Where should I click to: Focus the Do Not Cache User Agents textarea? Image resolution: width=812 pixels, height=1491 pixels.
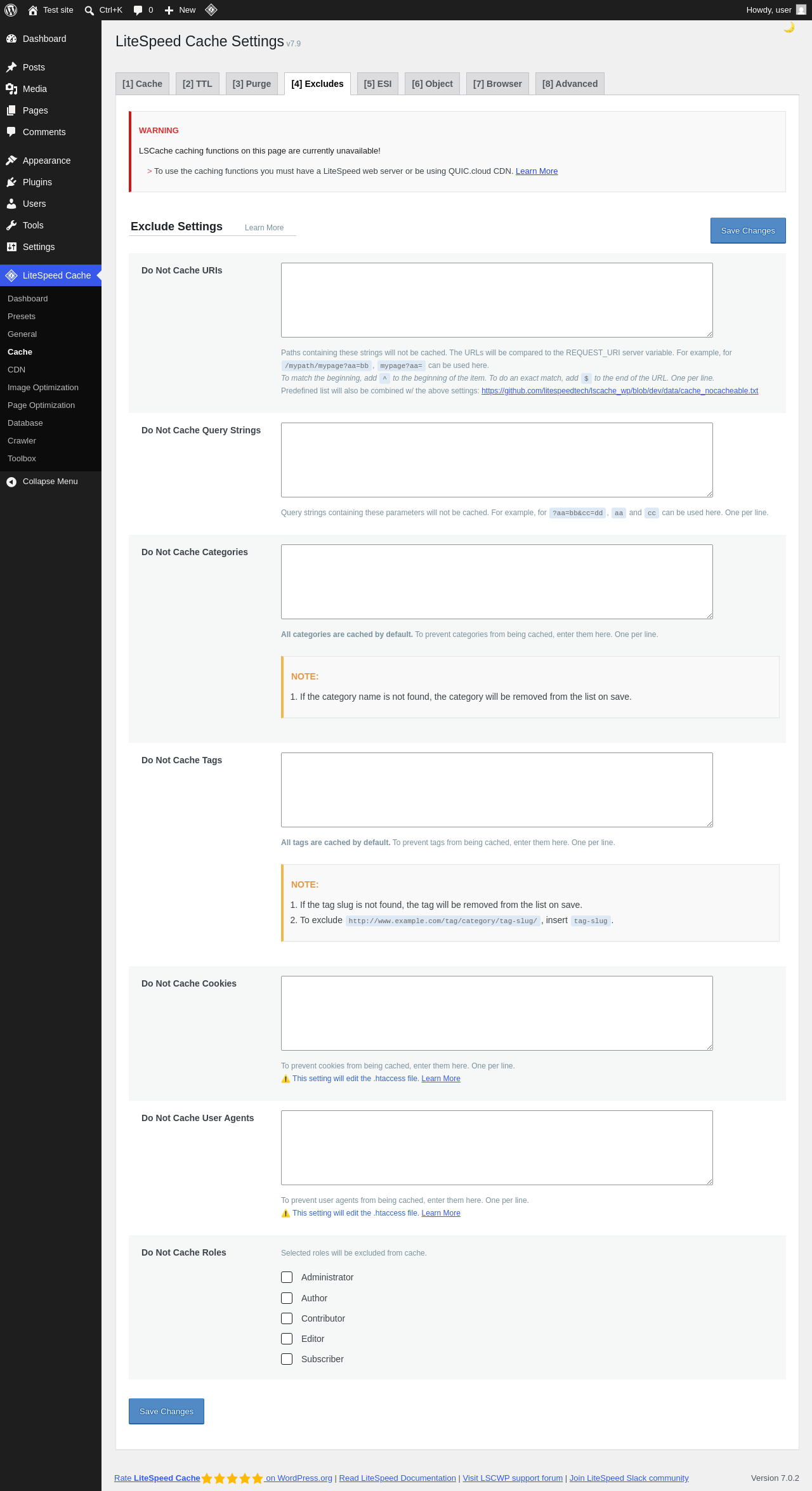[x=497, y=1148]
